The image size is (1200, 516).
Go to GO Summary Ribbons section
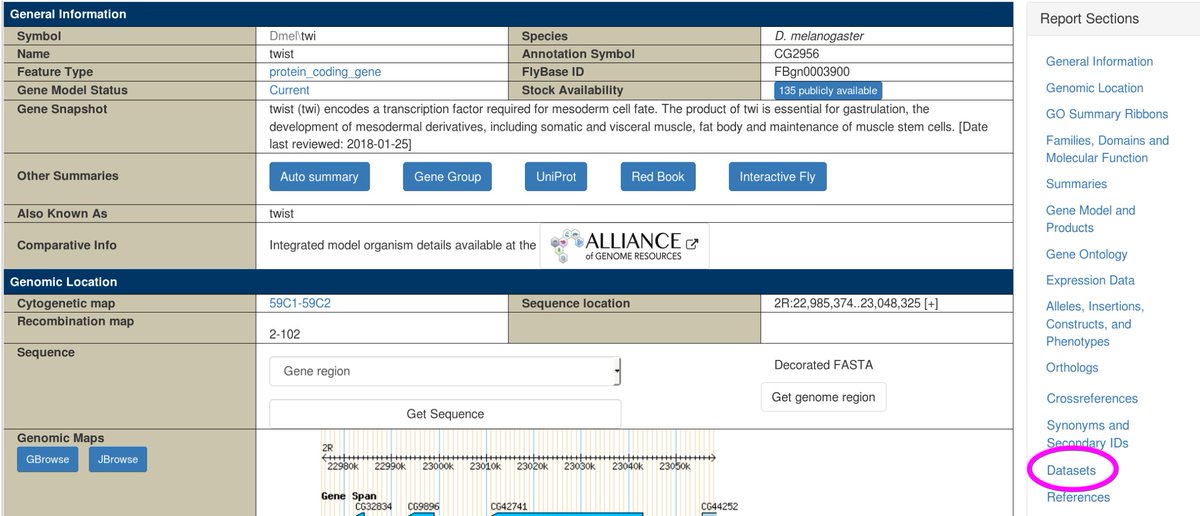1107,114
